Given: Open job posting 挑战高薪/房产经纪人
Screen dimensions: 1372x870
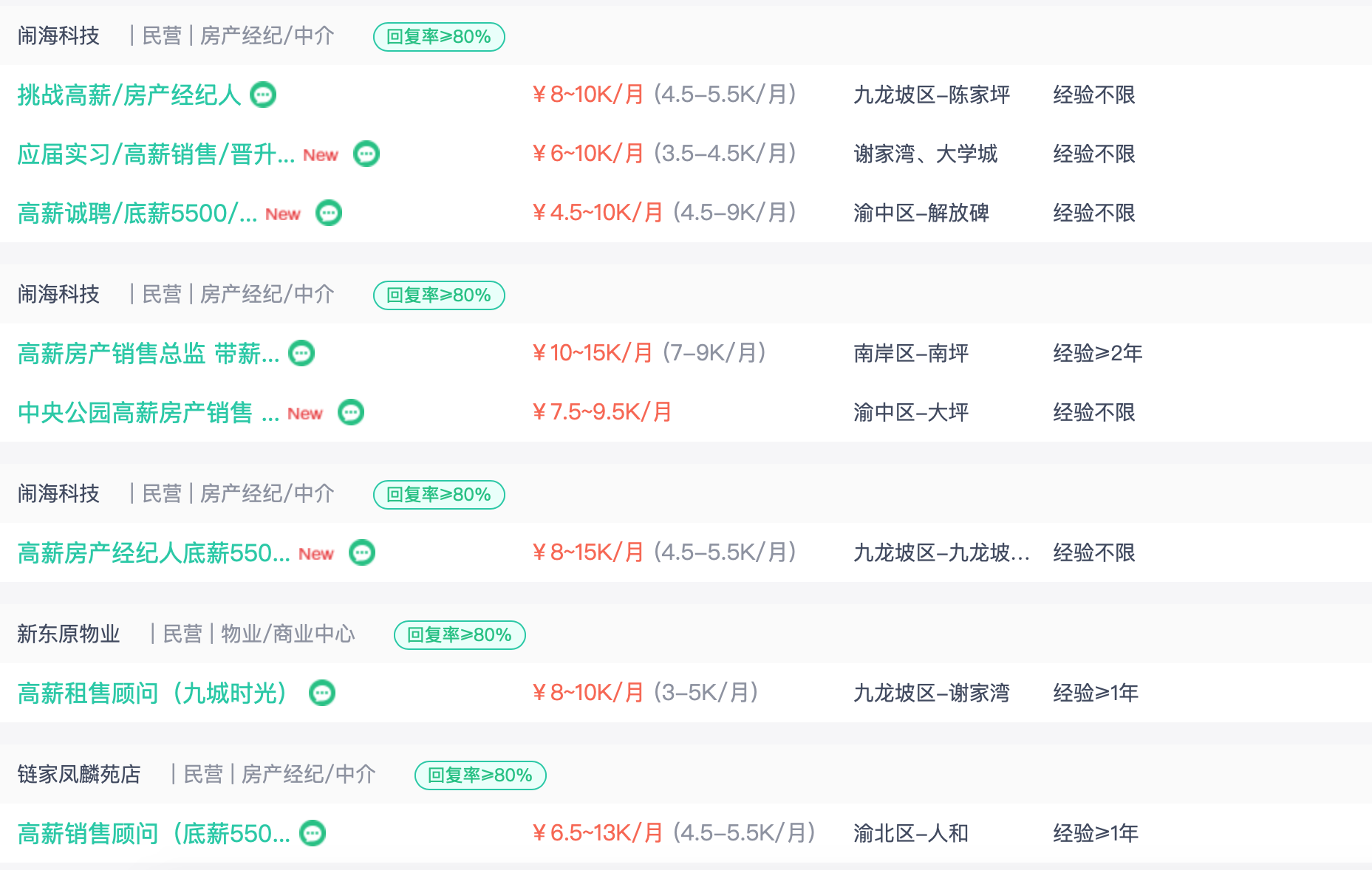Looking at the screenshot, I should click(x=129, y=95).
